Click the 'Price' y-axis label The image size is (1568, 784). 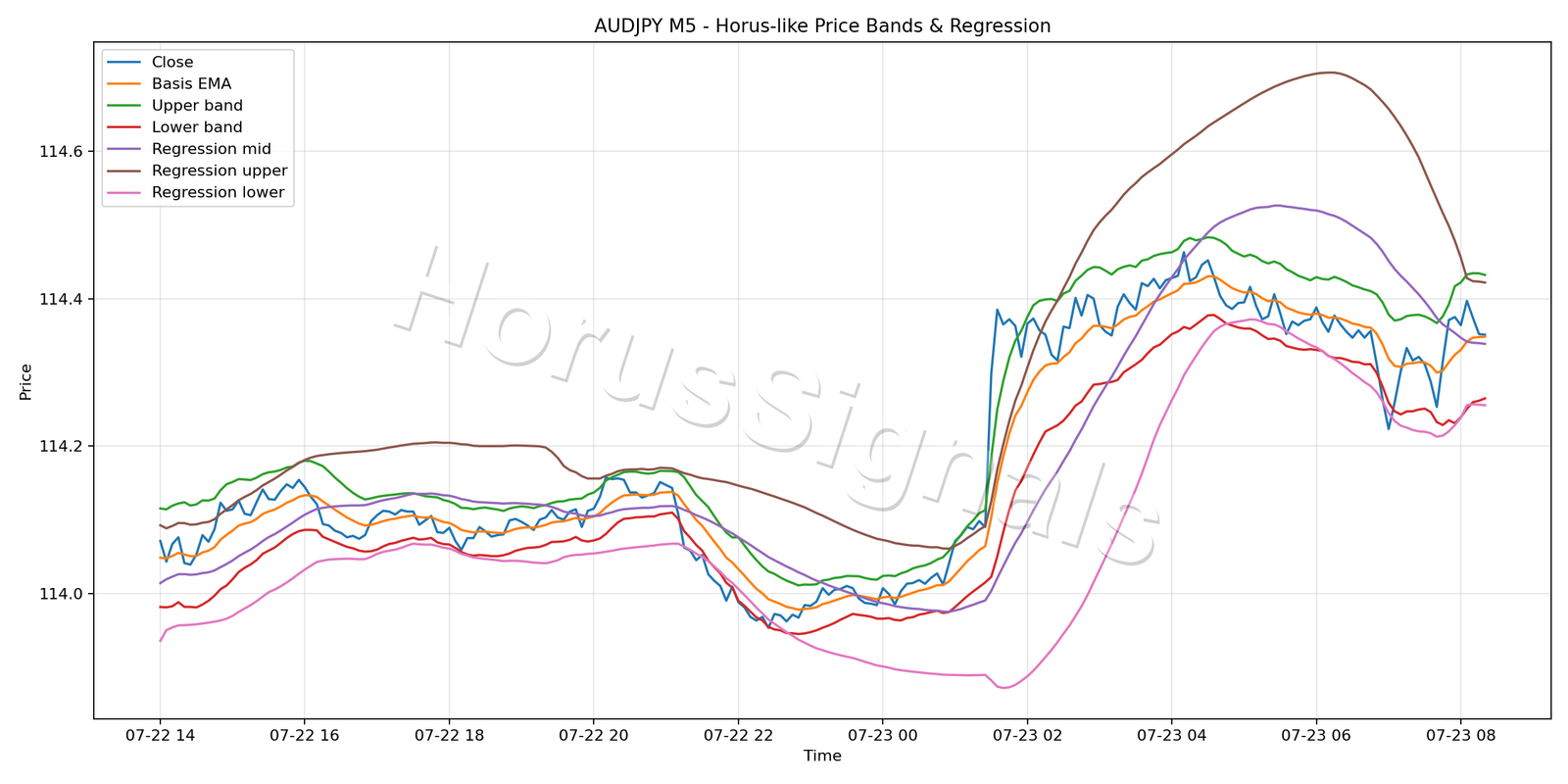click(26, 381)
